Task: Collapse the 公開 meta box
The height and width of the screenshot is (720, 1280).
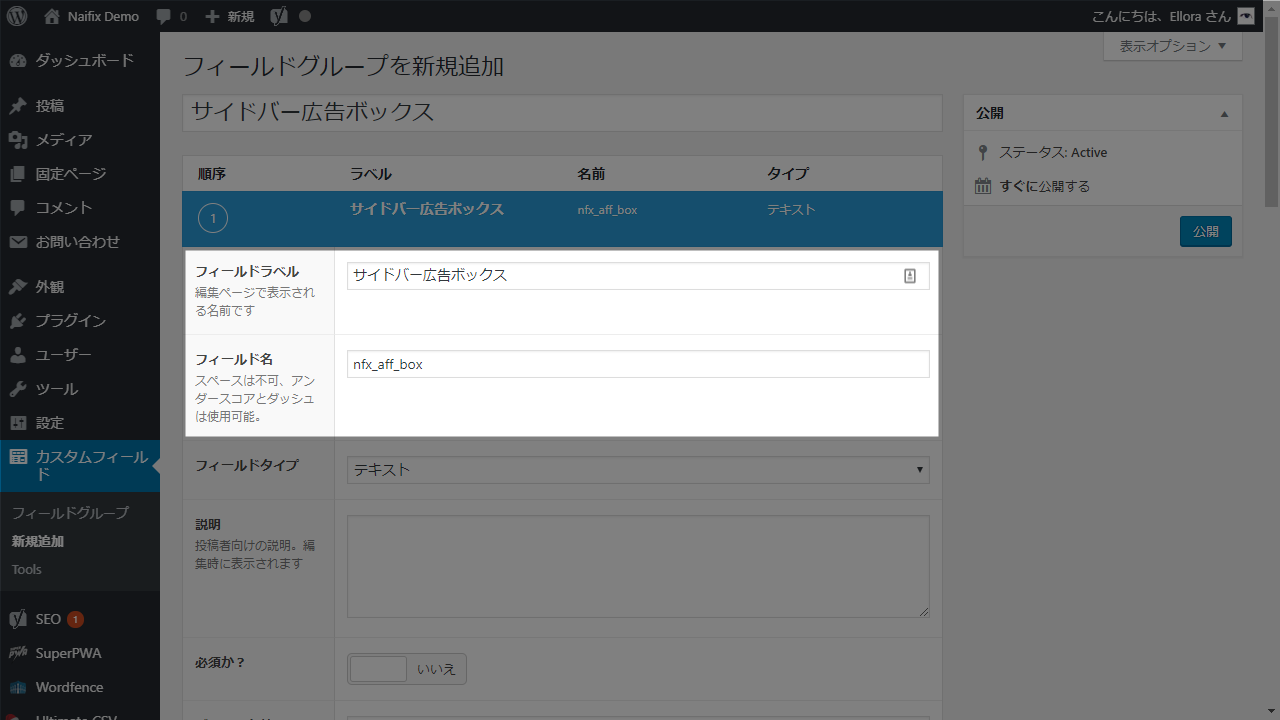Action: tap(1224, 114)
